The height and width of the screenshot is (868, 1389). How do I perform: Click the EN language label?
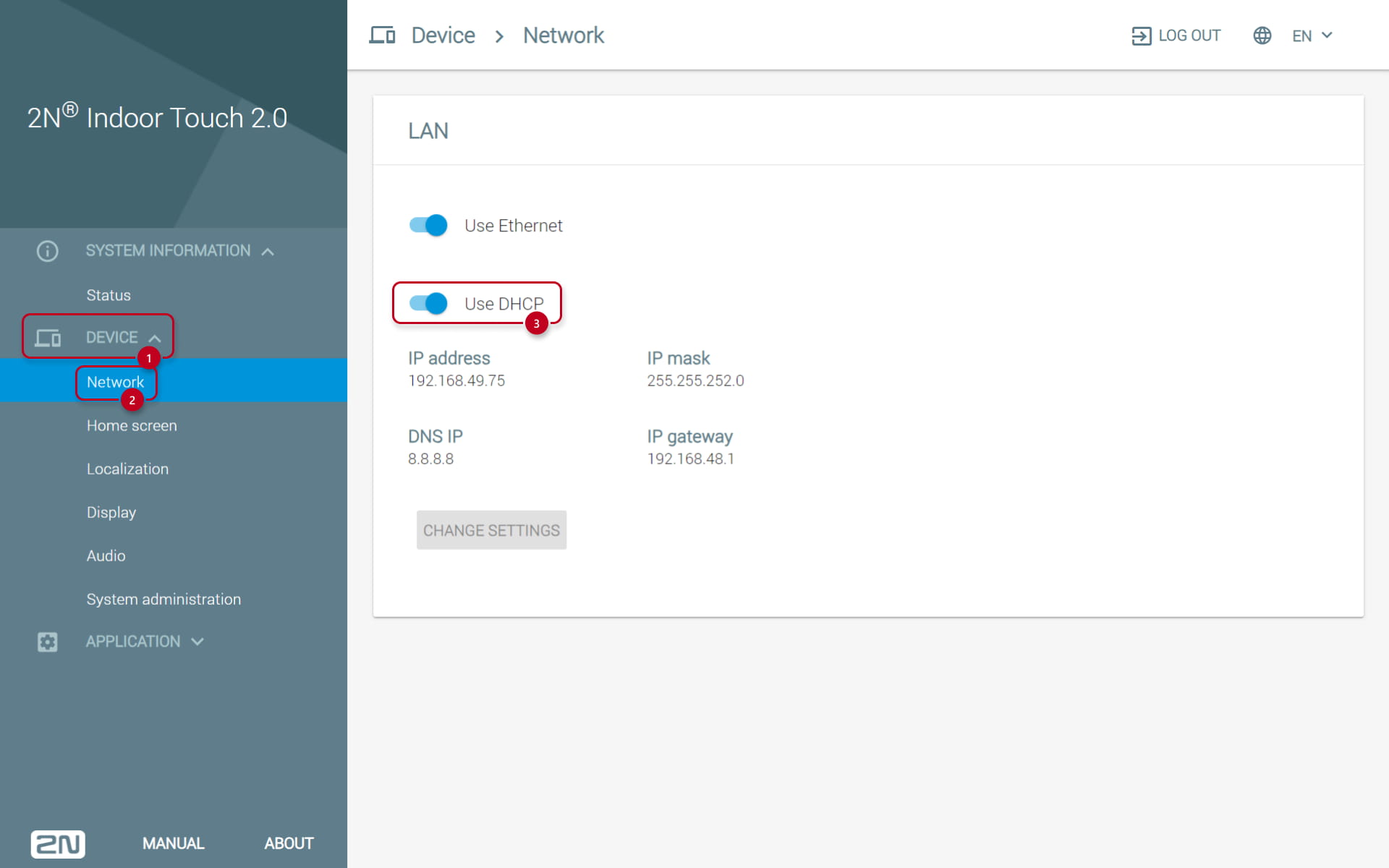coord(1301,36)
